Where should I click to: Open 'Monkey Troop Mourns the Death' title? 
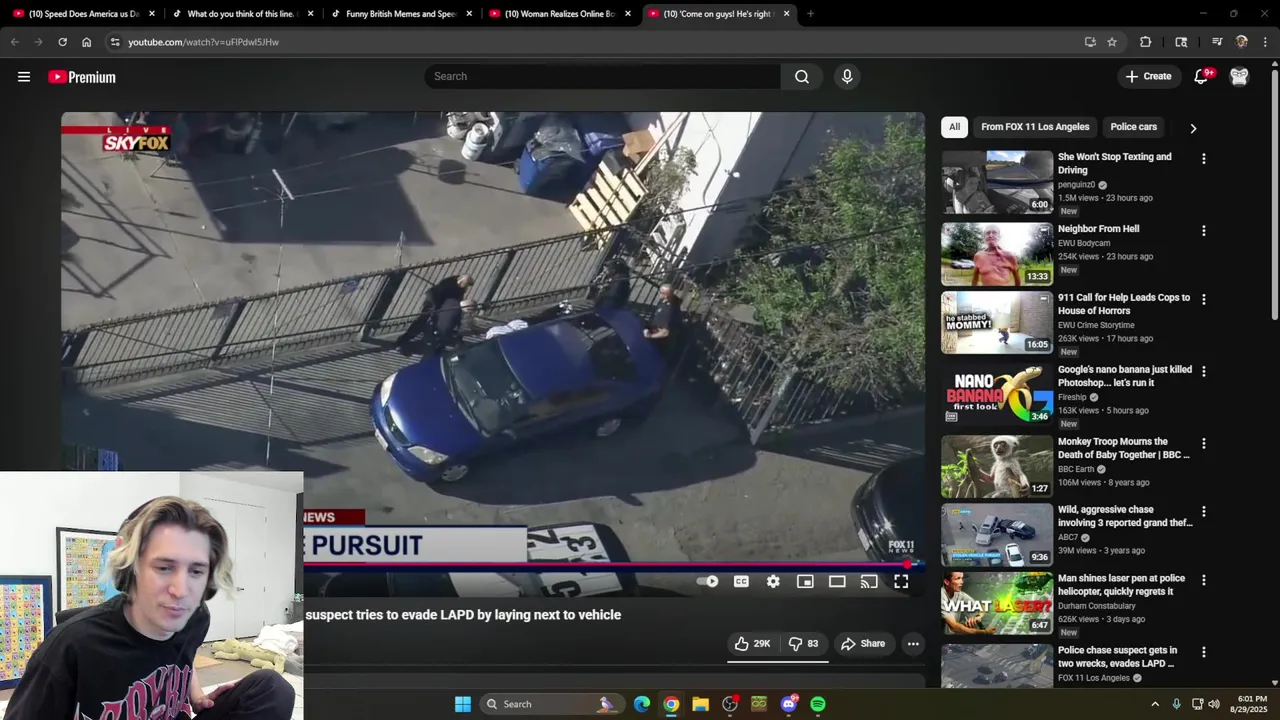(x=1124, y=448)
